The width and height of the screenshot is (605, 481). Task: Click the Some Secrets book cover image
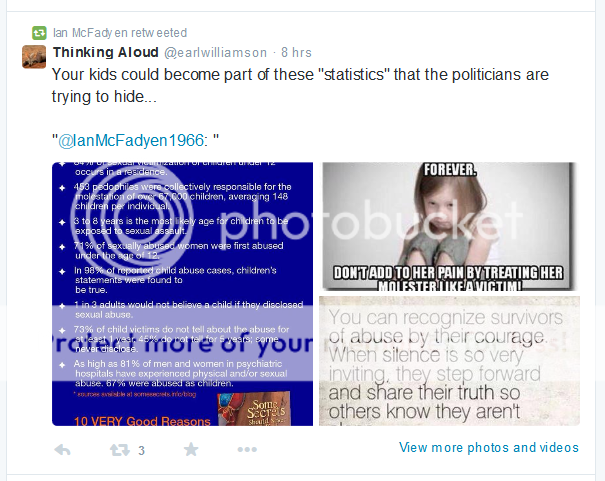tap(253, 409)
